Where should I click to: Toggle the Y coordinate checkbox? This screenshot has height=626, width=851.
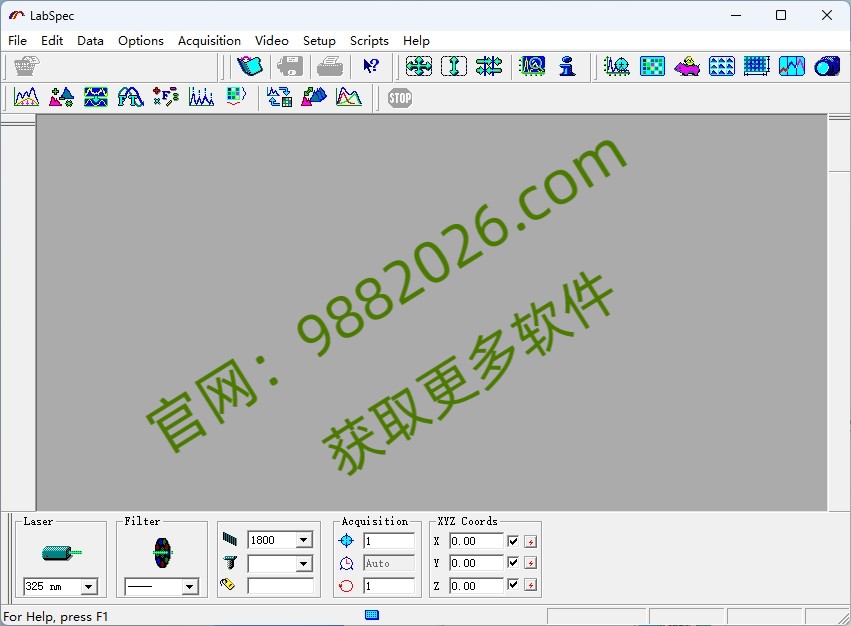coord(513,562)
